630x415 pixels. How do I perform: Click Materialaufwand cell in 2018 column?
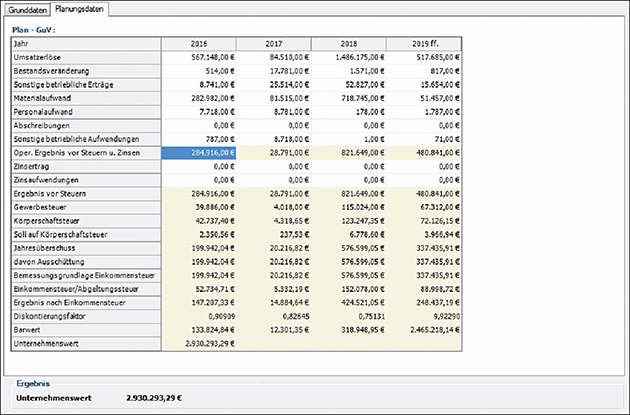350,98
